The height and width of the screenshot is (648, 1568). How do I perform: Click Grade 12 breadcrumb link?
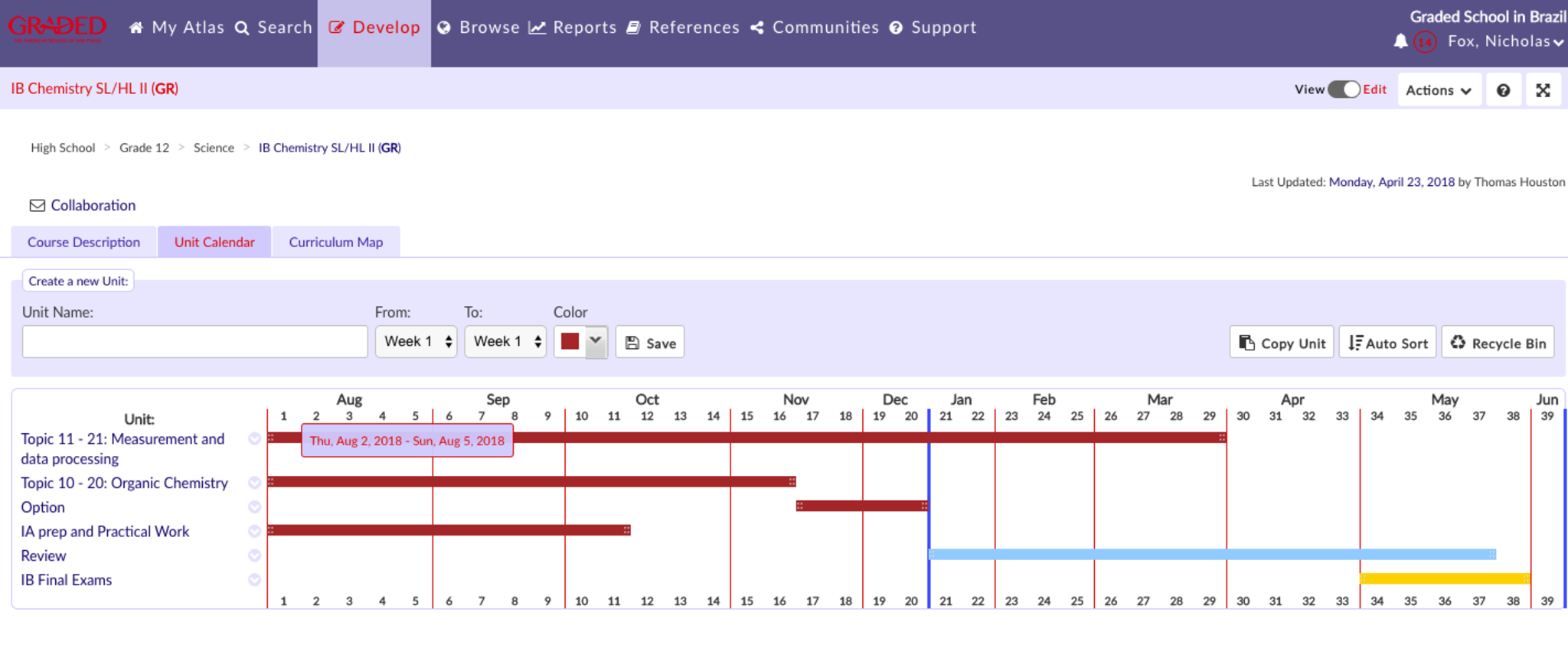144,148
